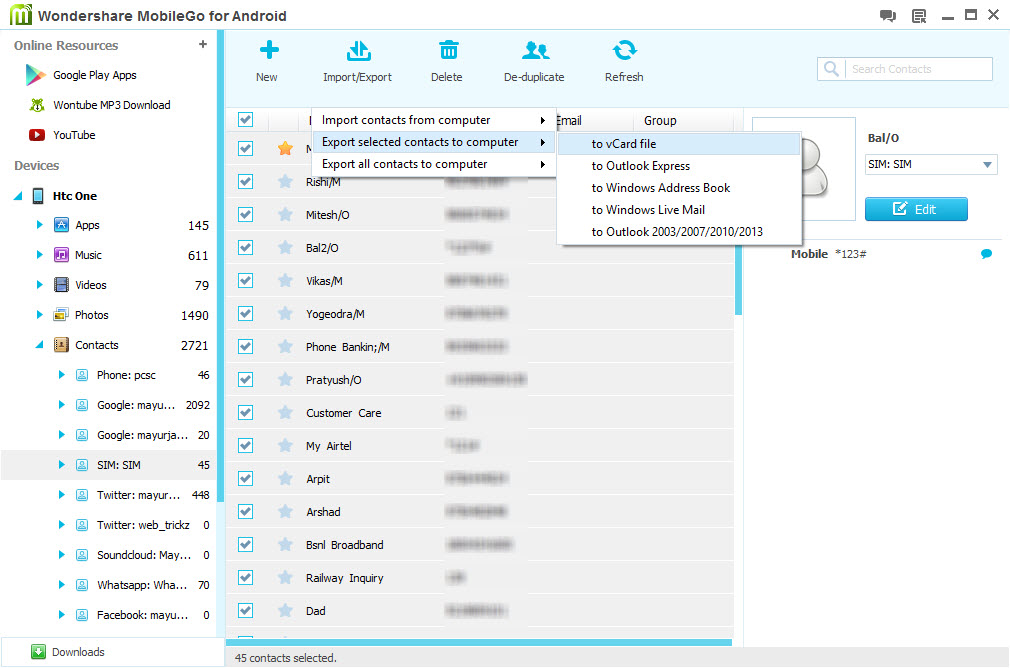Screen dimensions: 1010x668
Task: Open the SIM: SIM account dropdown
Action: 931,164
